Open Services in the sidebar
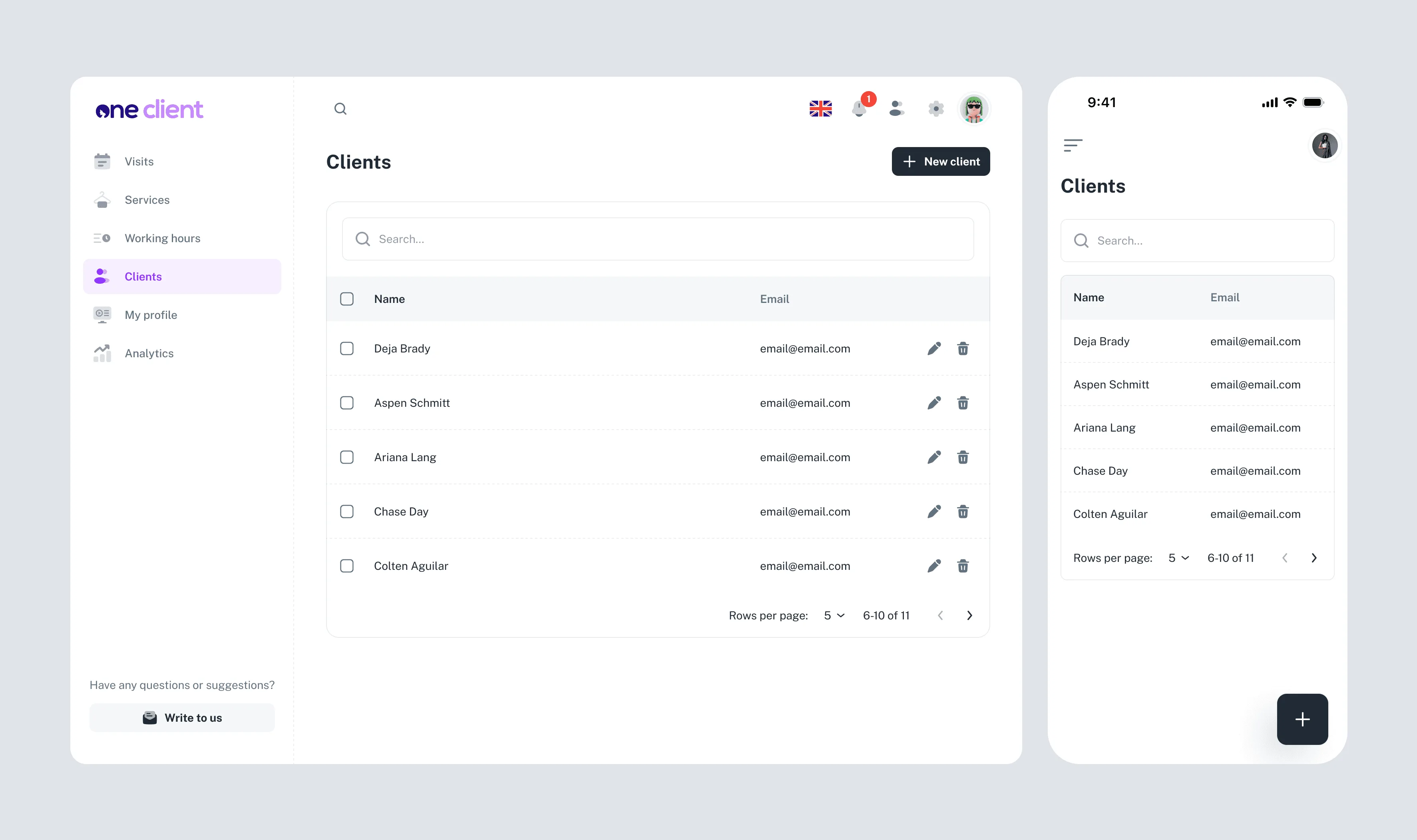 pos(182,200)
